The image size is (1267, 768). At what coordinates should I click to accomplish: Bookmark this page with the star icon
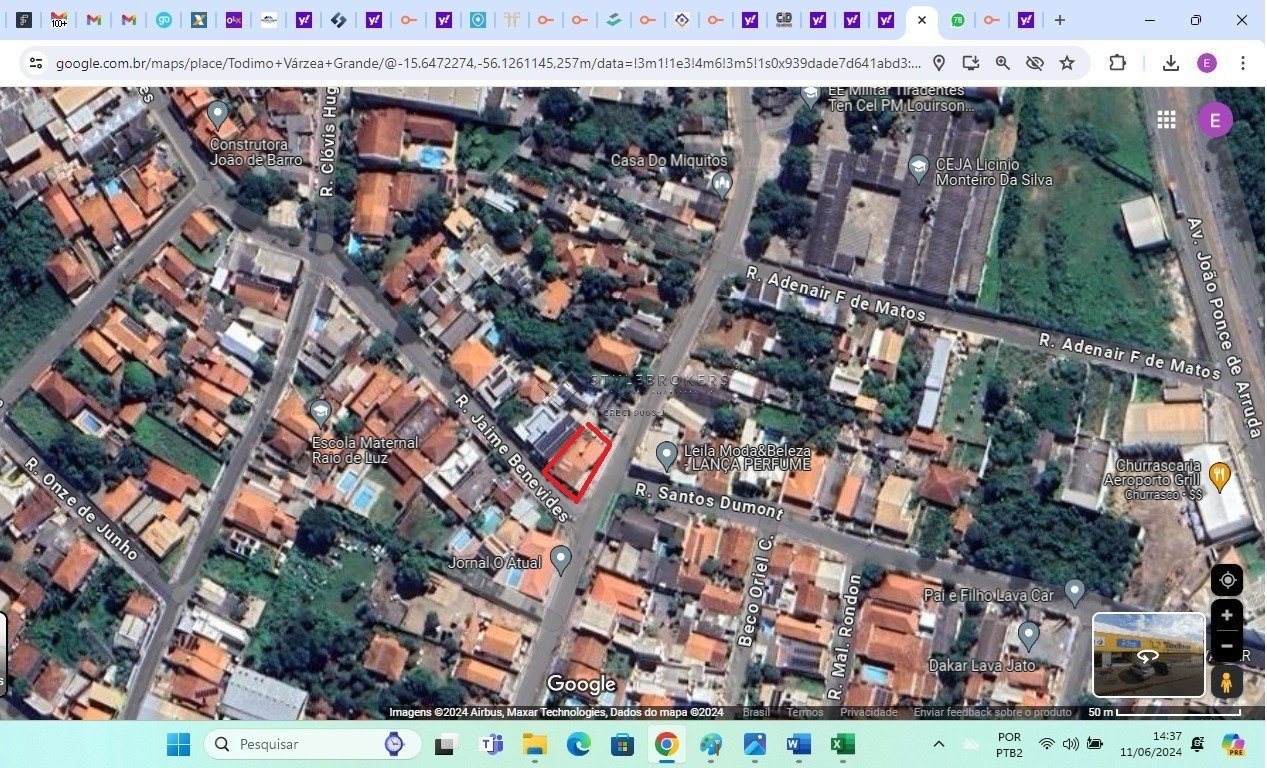click(x=1067, y=63)
